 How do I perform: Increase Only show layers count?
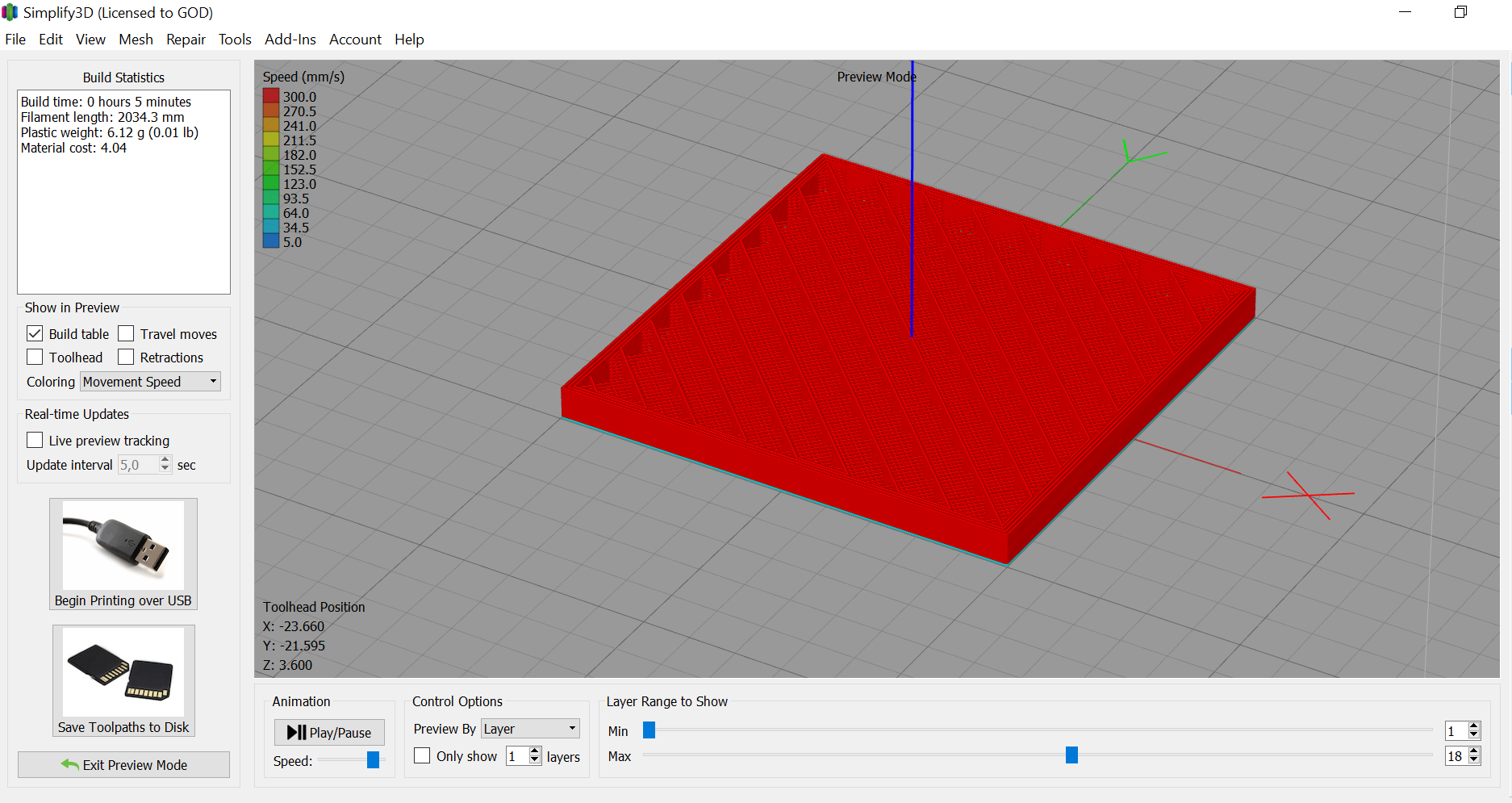[534, 751]
